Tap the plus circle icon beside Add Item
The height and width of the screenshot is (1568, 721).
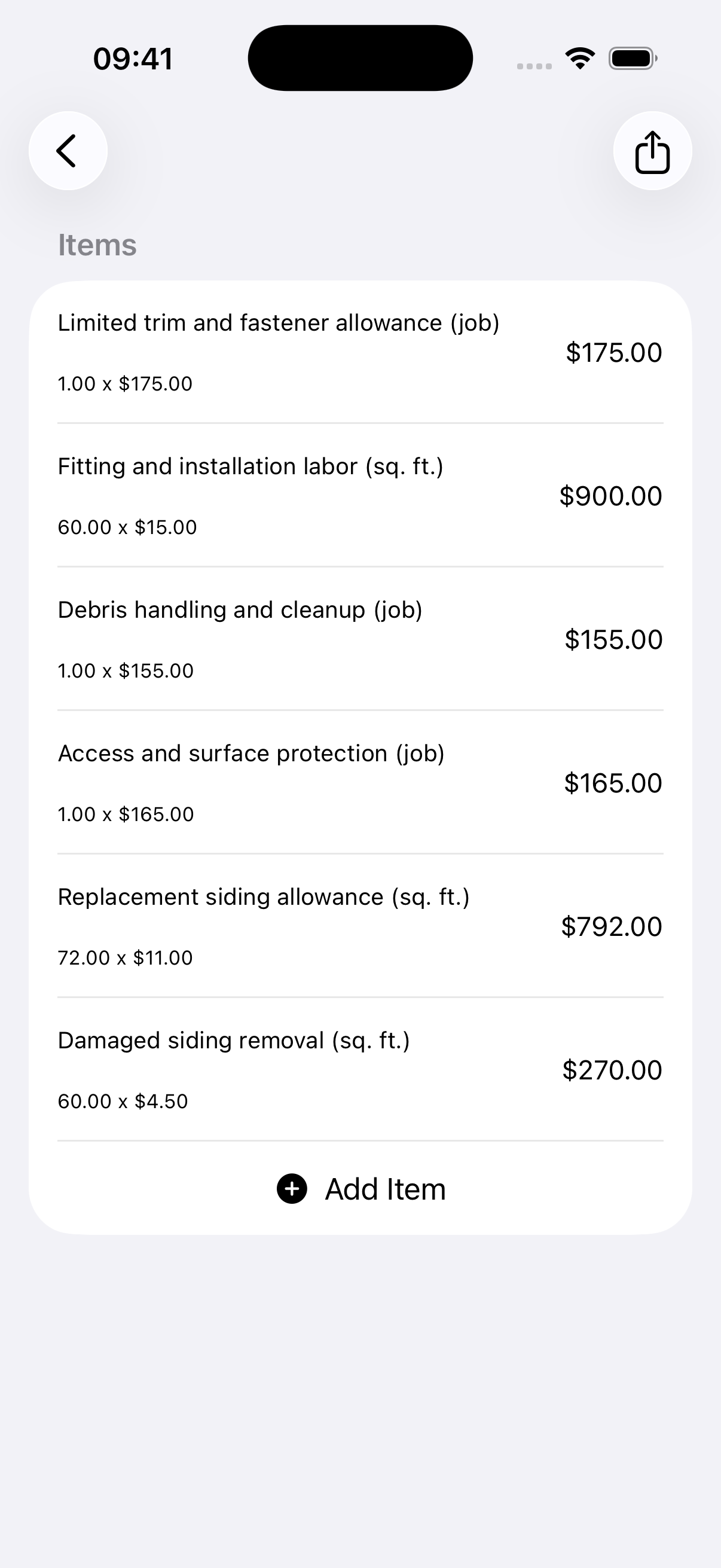(292, 1189)
